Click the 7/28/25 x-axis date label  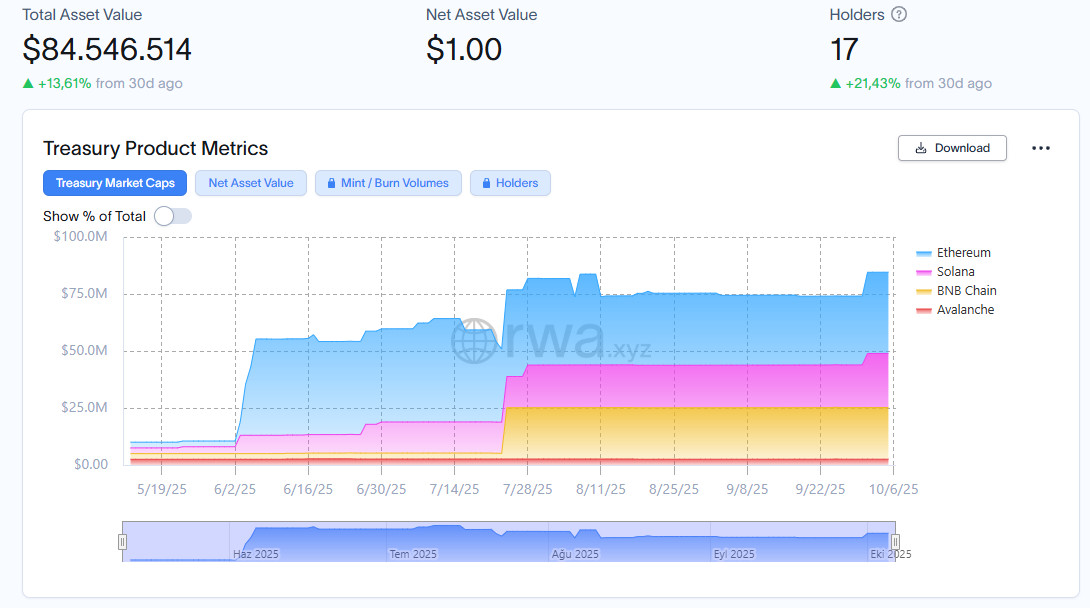pyautogui.click(x=527, y=489)
